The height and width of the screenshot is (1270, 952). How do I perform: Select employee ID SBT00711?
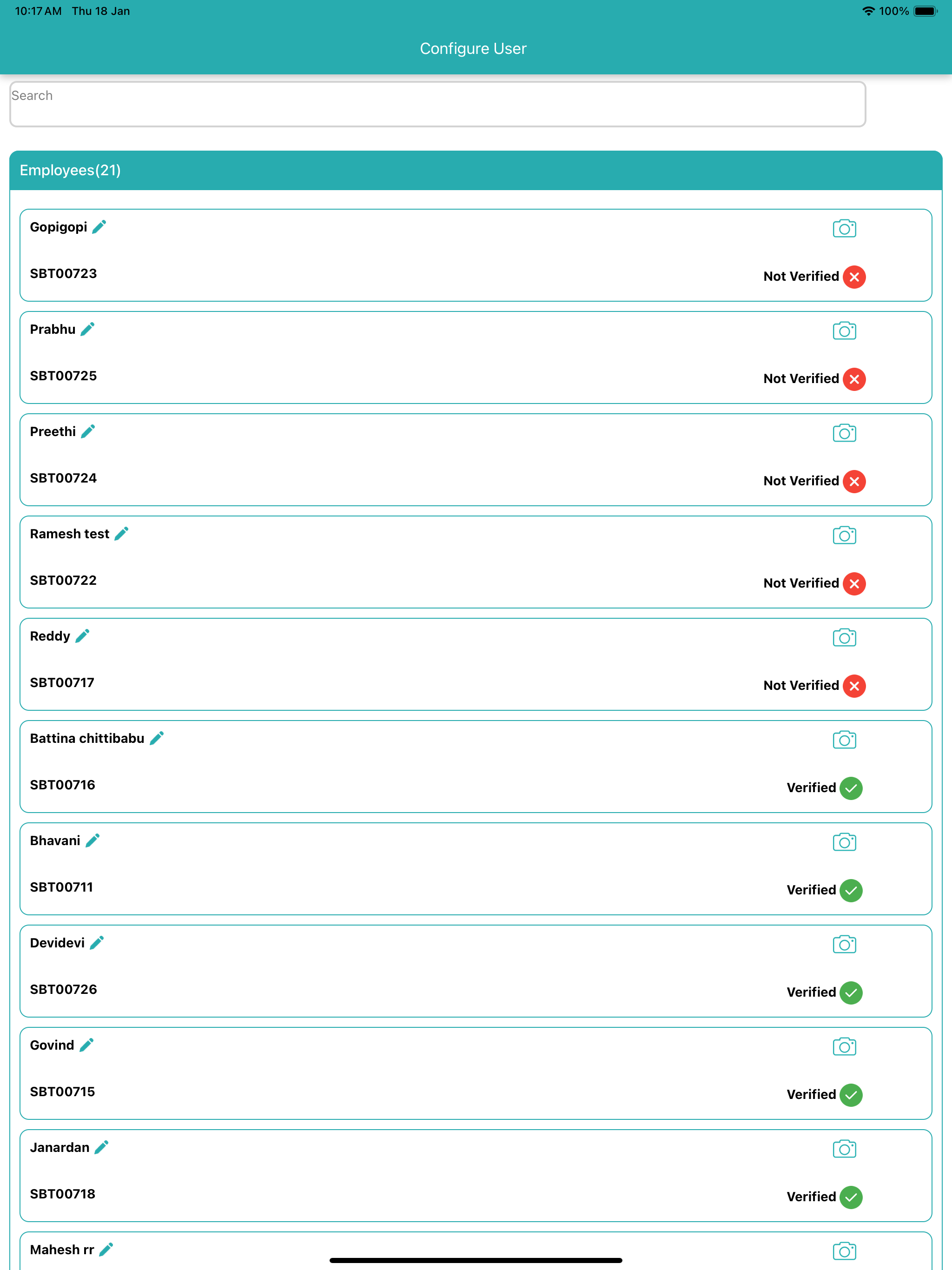click(x=61, y=886)
